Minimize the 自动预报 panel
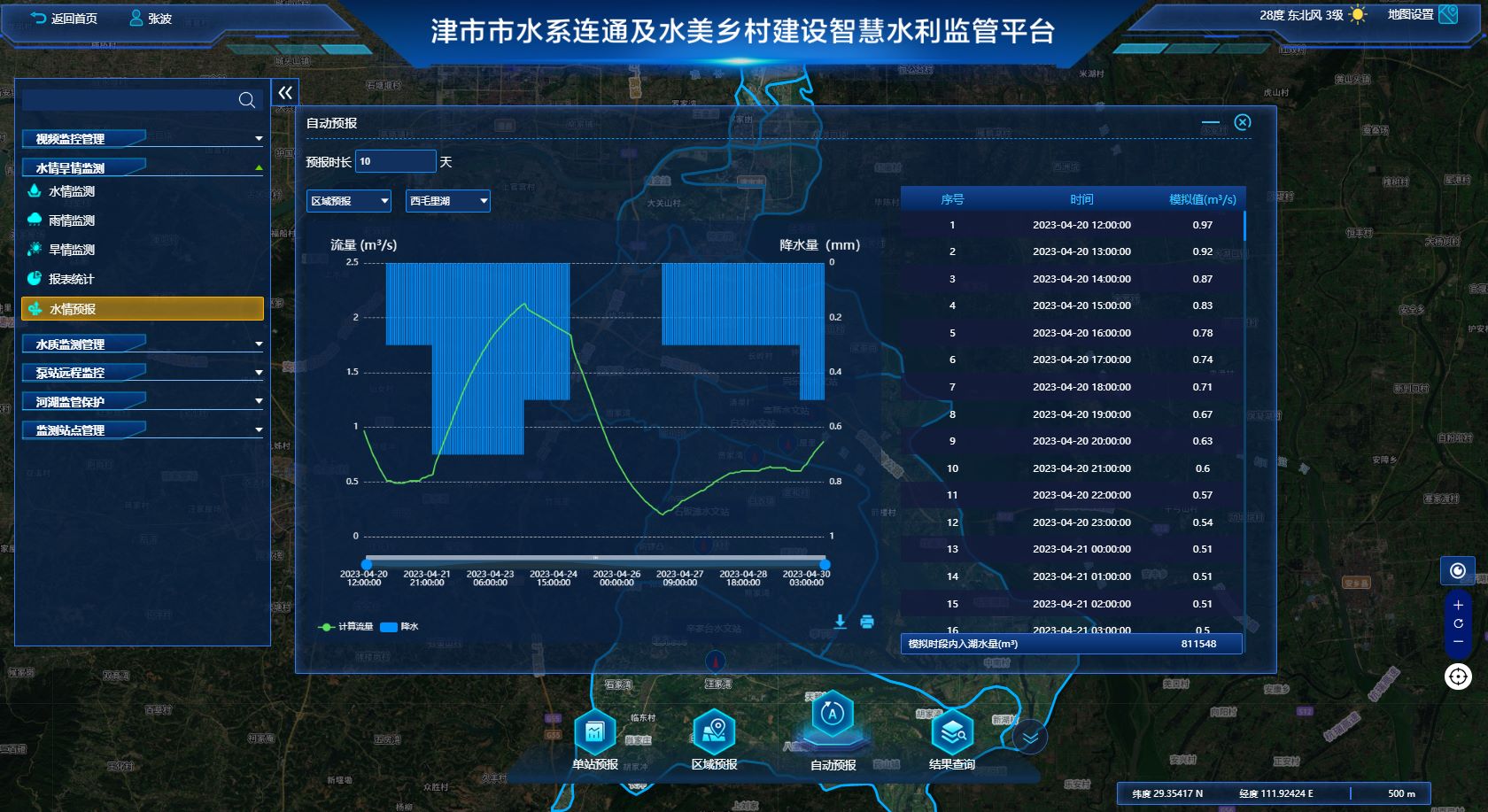This screenshot has width=1488, height=812. pyautogui.click(x=1211, y=122)
